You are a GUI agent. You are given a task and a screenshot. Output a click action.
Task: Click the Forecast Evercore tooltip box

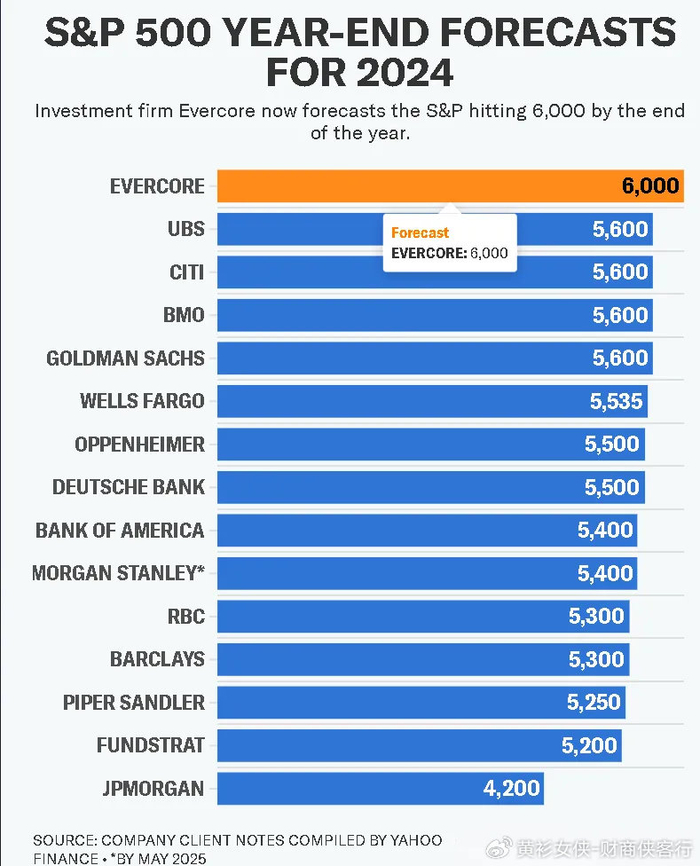click(x=450, y=243)
